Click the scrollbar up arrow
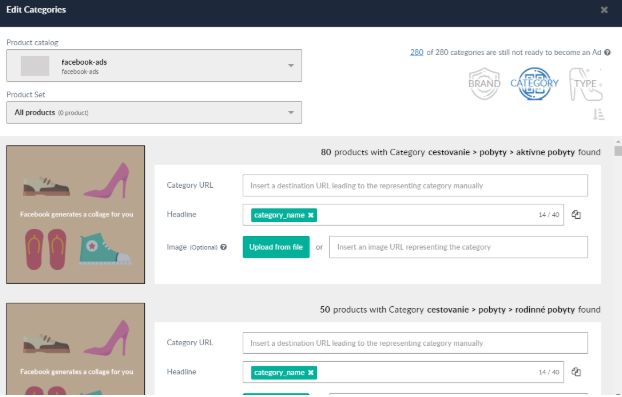622x397 pixels. pos(618,142)
